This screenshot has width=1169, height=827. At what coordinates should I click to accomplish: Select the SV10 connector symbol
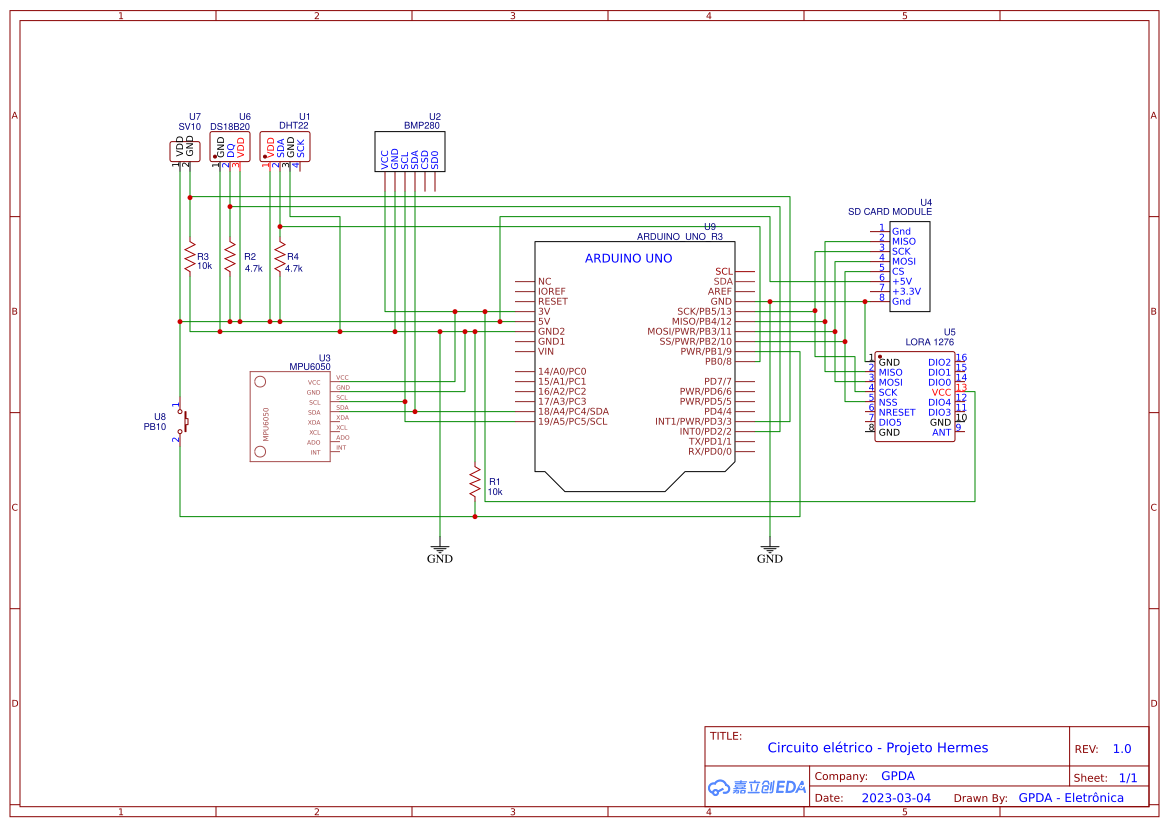click(x=185, y=150)
